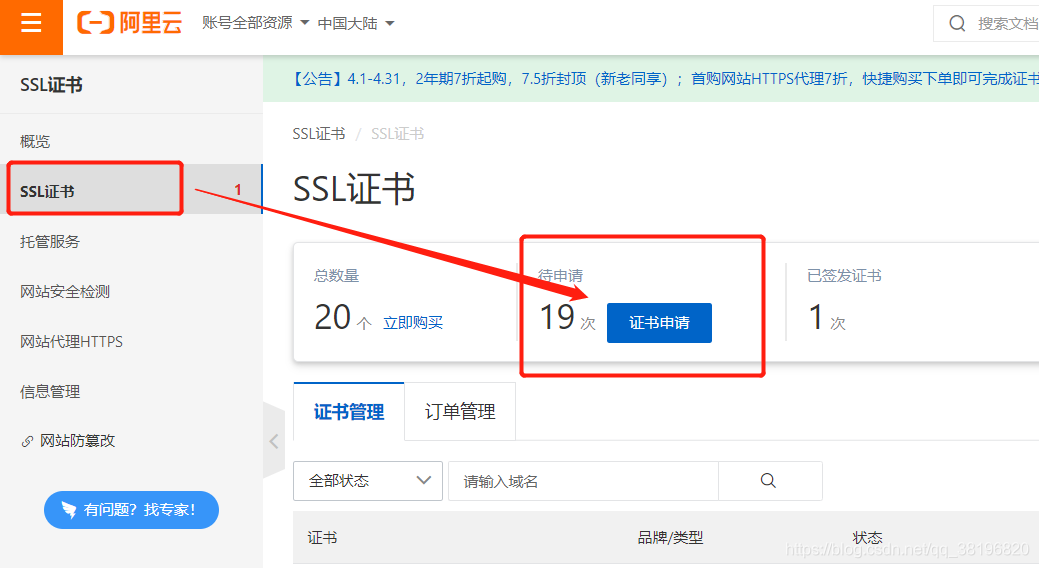This screenshot has height=568, width=1039.
Task: Collapse the sidebar using the arrow handle
Action: [274, 441]
